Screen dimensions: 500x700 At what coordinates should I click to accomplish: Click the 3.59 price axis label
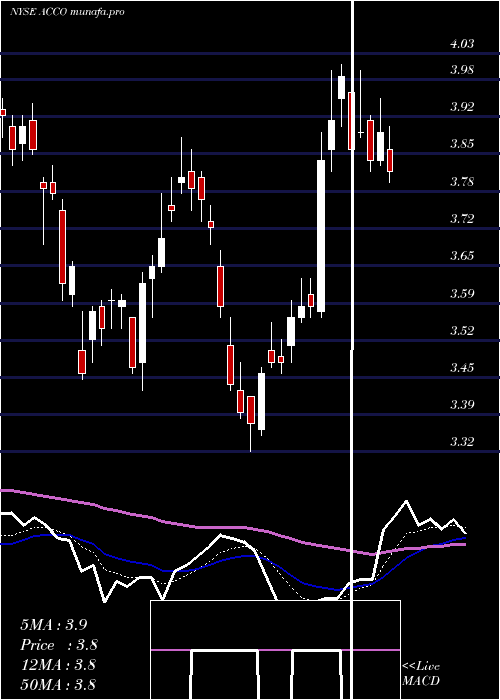coord(462,293)
